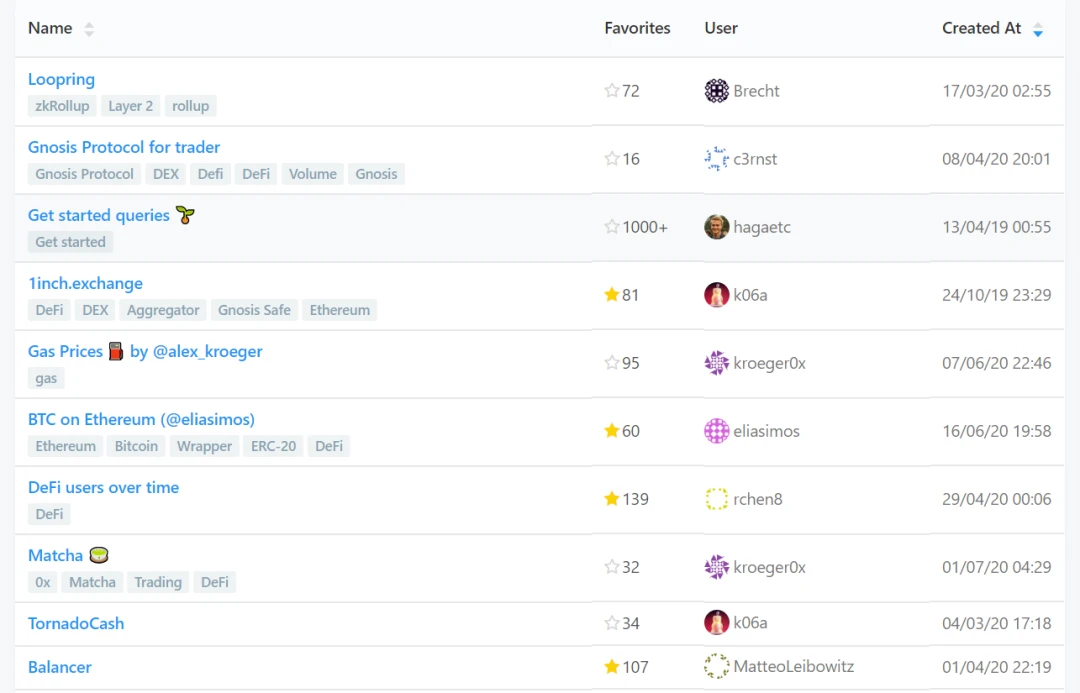Select the Bitcoin tag
1080x693 pixels.
pyautogui.click(x=136, y=446)
